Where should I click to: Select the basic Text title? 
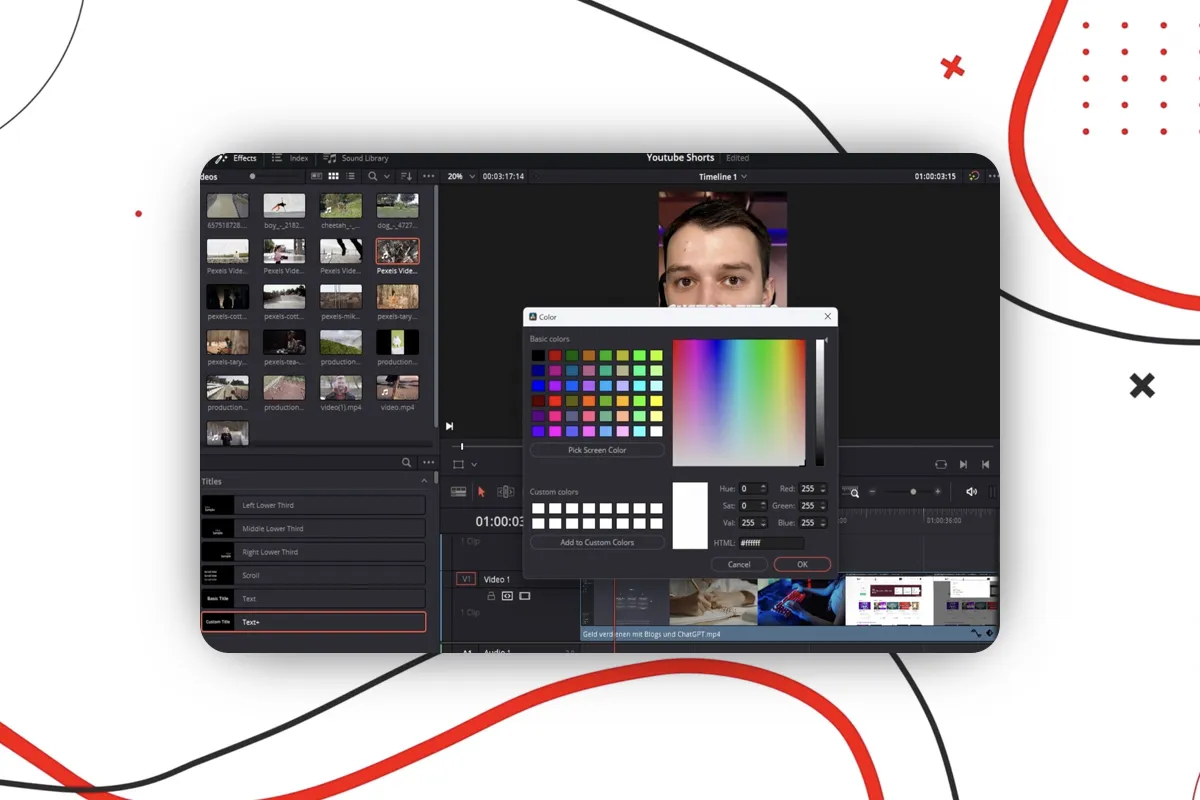[x=314, y=599]
